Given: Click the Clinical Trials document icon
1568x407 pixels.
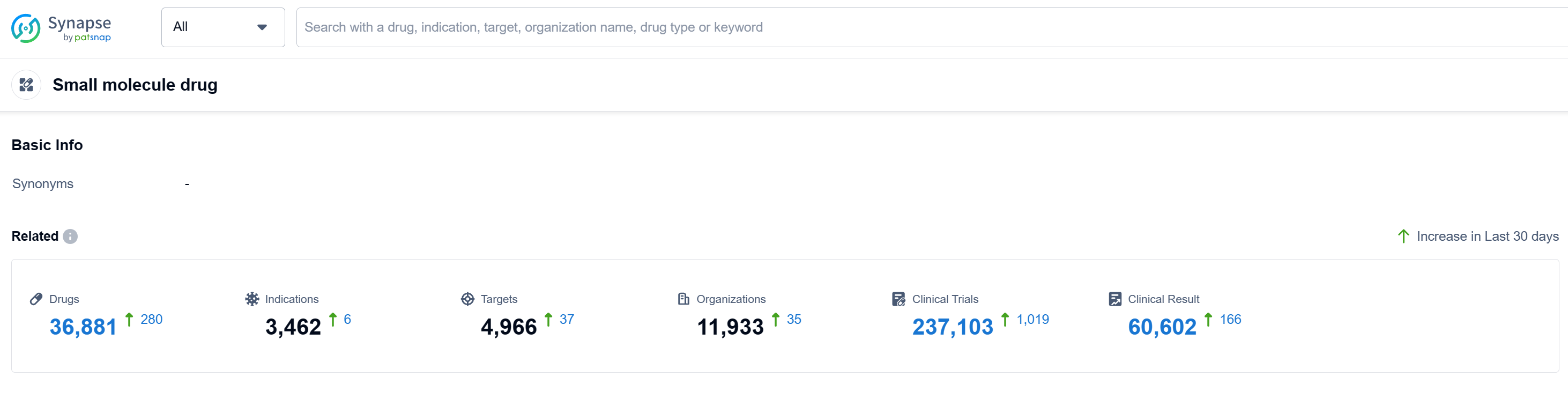Looking at the screenshot, I should 898,299.
